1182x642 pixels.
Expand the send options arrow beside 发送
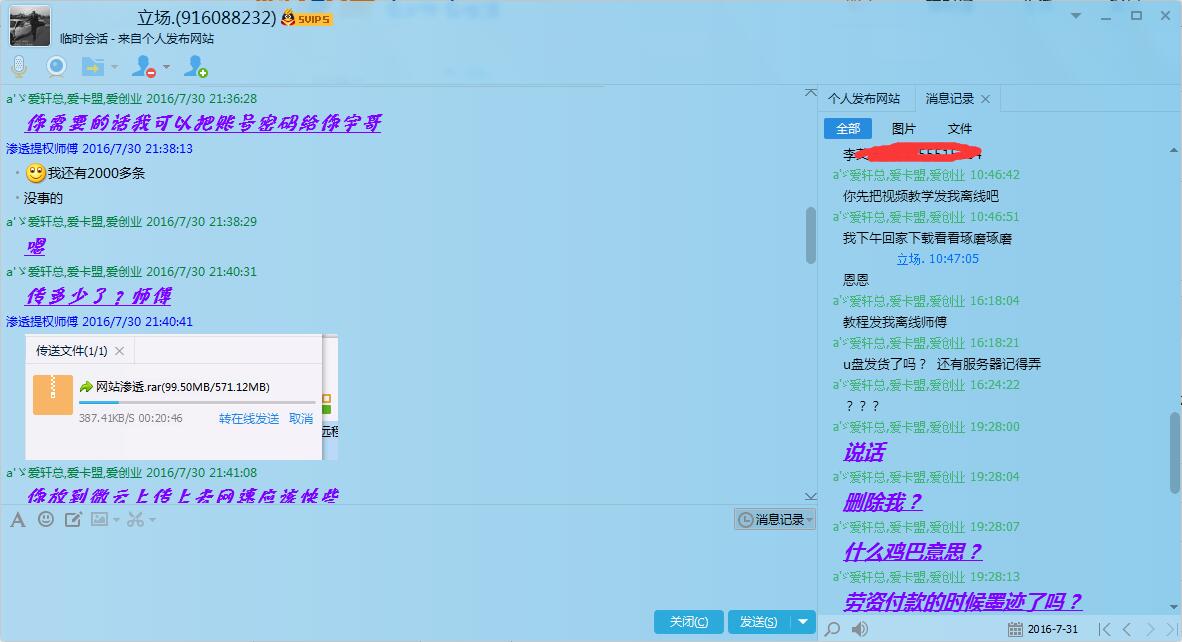[x=802, y=622]
